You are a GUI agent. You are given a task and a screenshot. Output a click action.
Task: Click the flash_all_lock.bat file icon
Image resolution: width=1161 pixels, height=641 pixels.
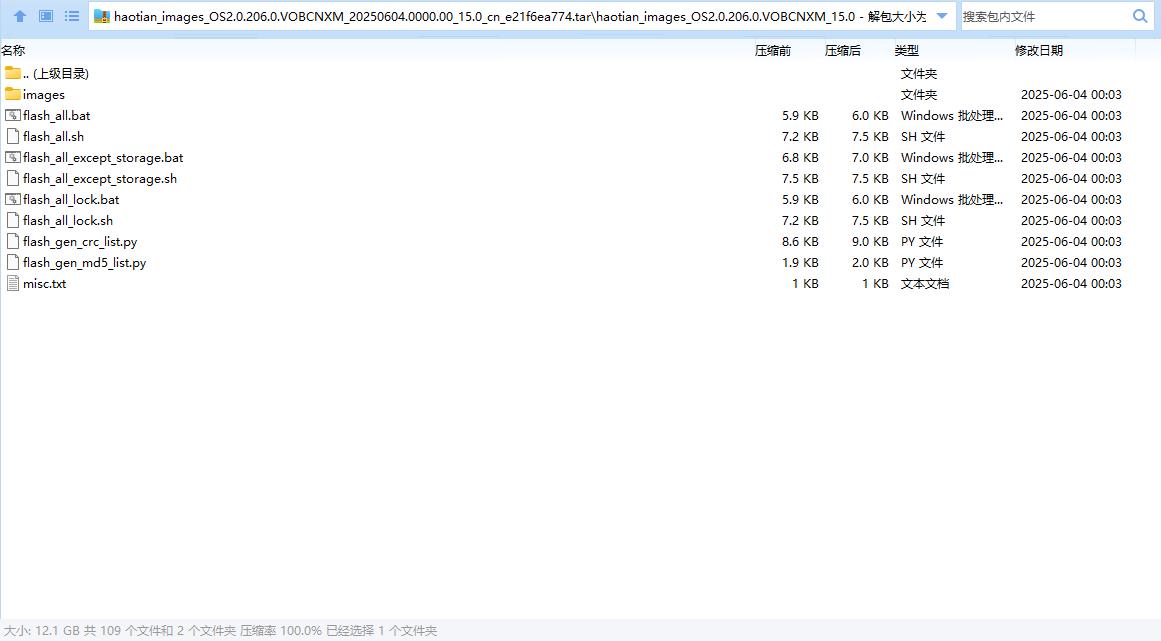(x=13, y=199)
